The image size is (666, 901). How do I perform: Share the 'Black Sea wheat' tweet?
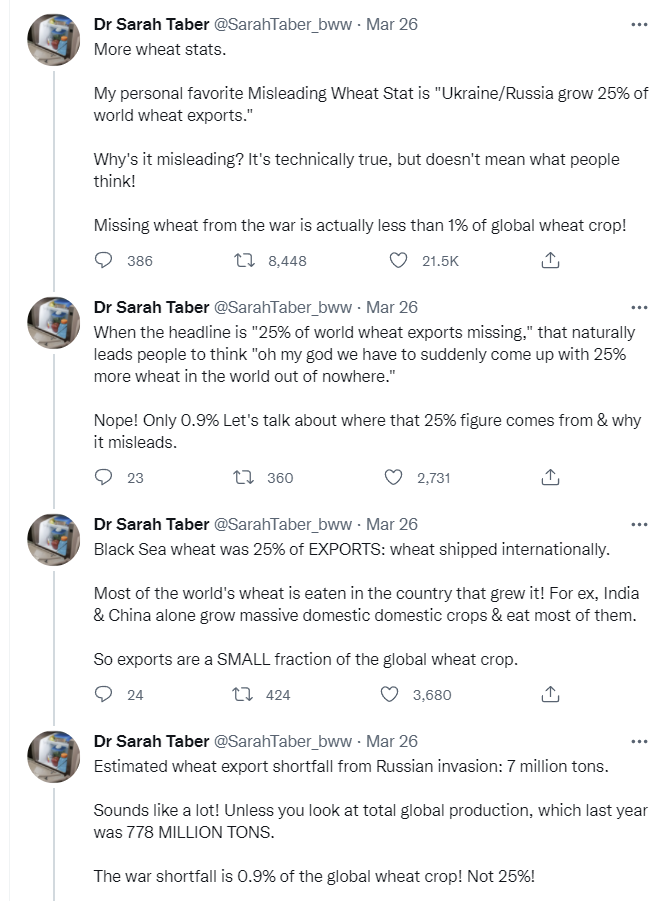pos(549,695)
